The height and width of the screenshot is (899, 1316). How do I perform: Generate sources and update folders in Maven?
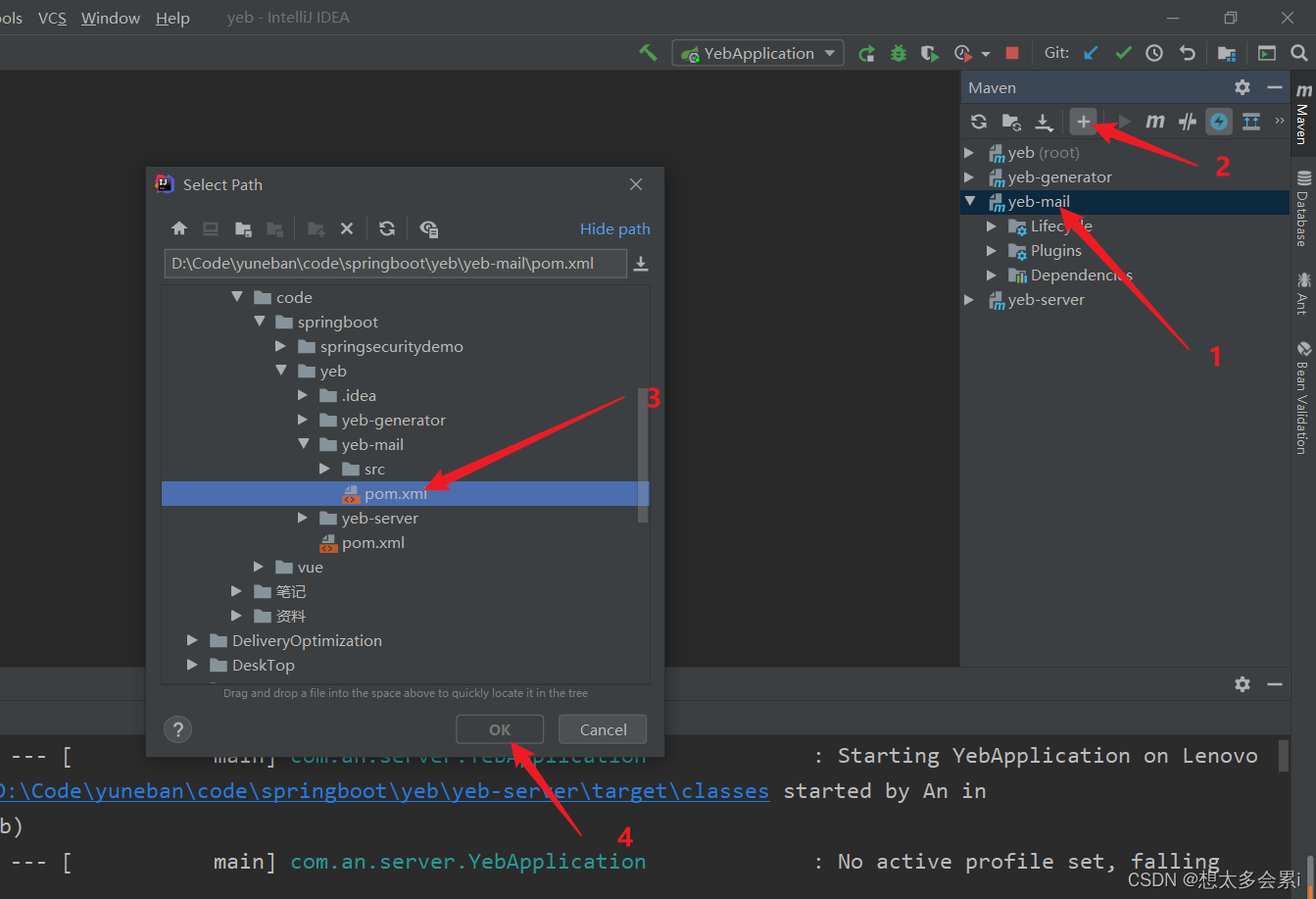tap(1010, 122)
